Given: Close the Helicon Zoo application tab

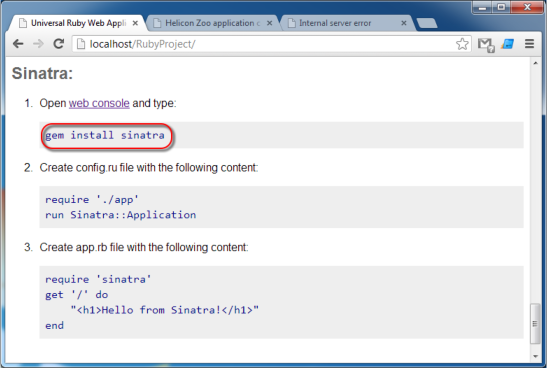Looking at the screenshot, I should pyautogui.click(x=269, y=23).
